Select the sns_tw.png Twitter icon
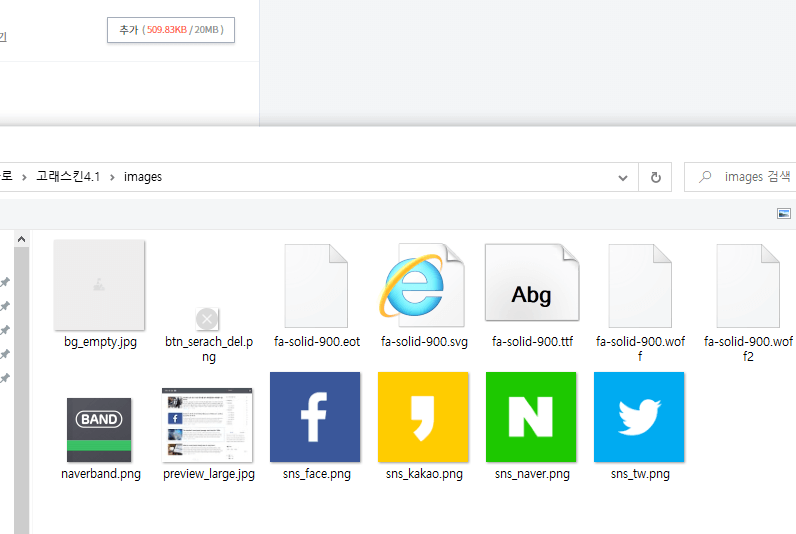 click(639, 417)
